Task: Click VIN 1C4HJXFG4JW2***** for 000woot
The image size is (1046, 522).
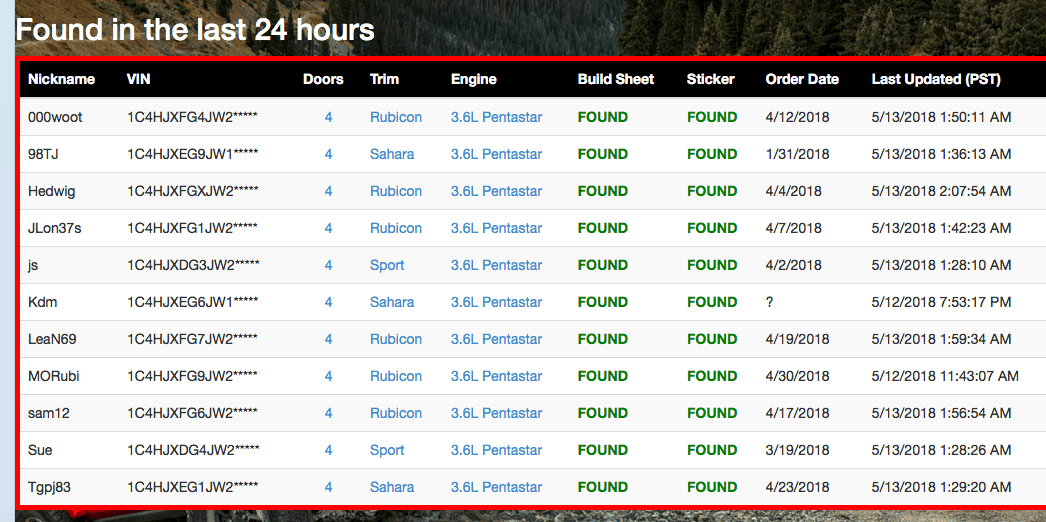Action: pos(192,117)
